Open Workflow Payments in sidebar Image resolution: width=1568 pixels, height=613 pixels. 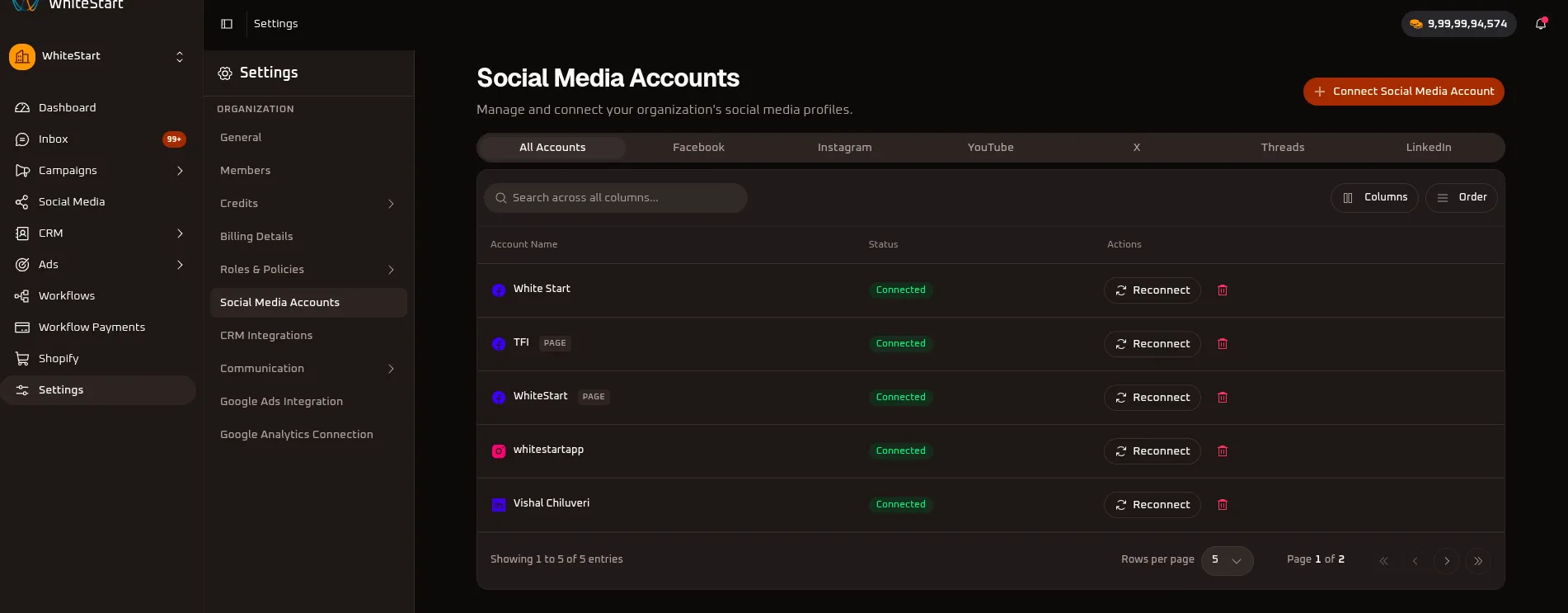pyautogui.click(x=98, y=328)
